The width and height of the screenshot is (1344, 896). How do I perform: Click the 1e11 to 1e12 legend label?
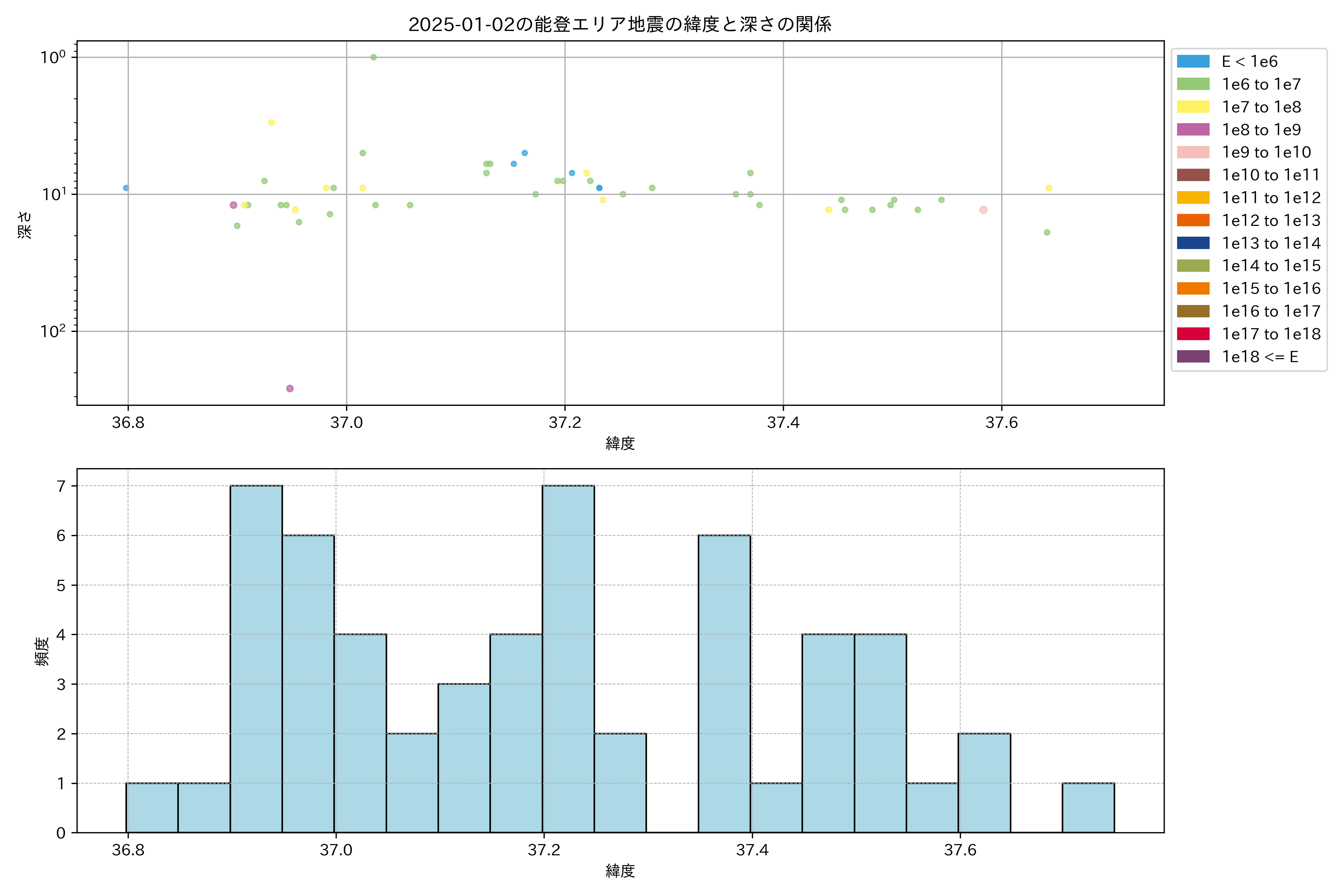1271,198
